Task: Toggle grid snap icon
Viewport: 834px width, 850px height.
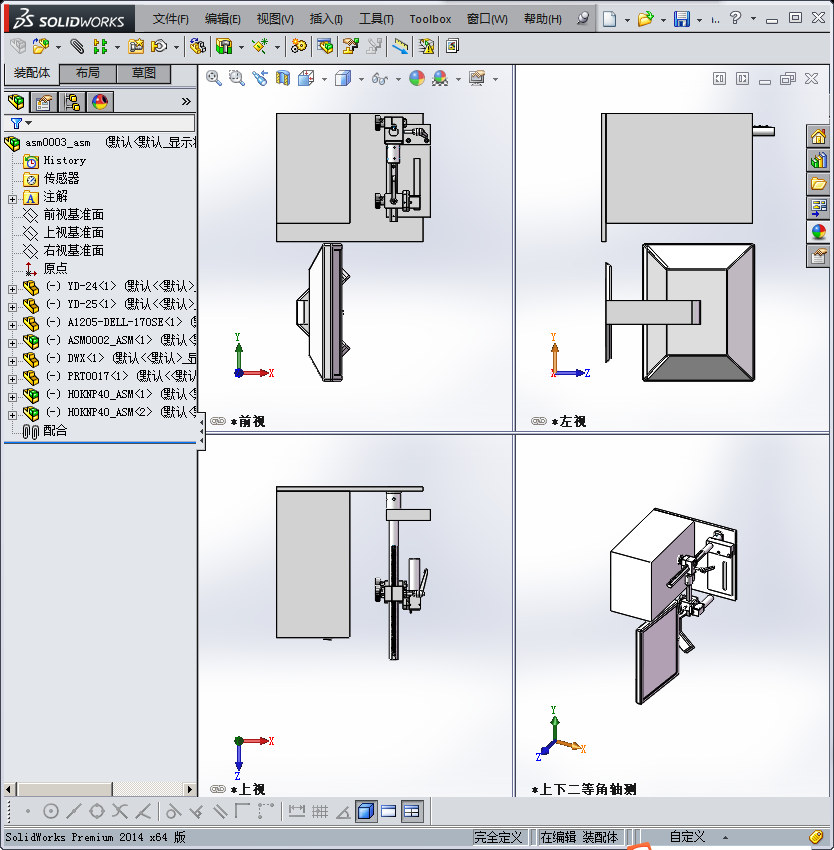Action: click(x=320, y=812)
